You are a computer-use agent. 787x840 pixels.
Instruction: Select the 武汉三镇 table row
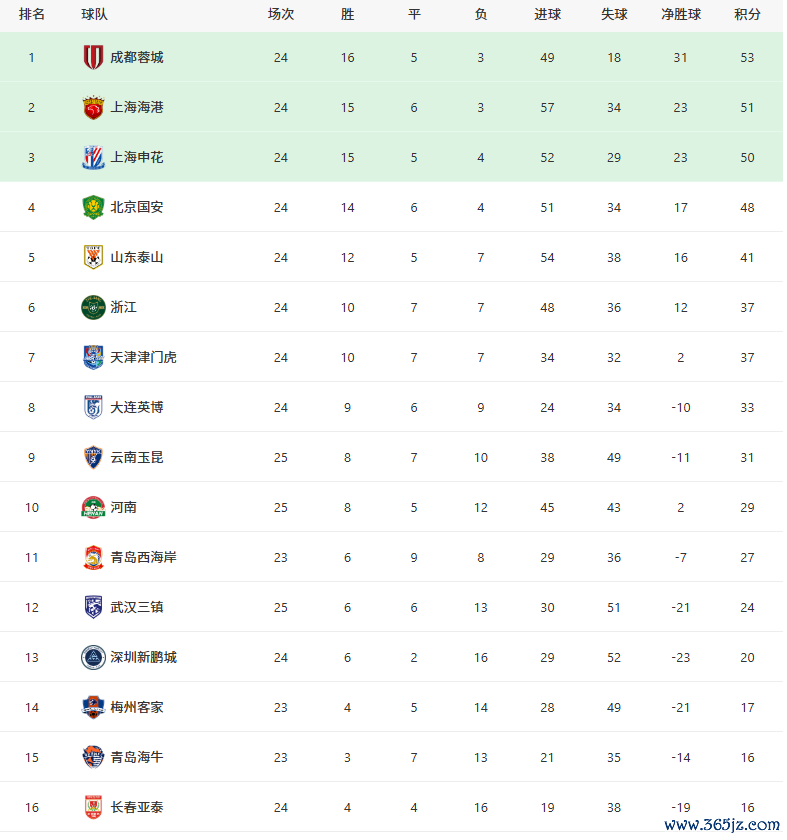(x=392, y=608)
